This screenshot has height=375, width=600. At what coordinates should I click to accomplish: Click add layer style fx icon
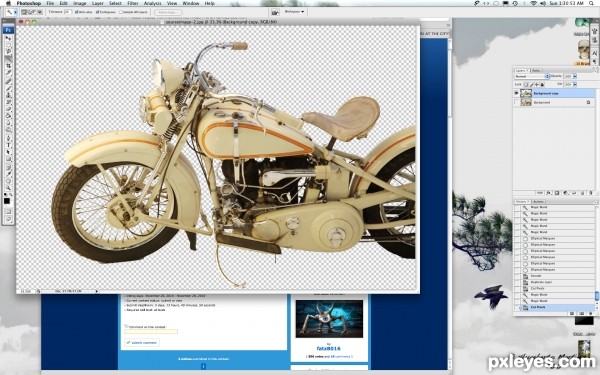coord(549,193)
